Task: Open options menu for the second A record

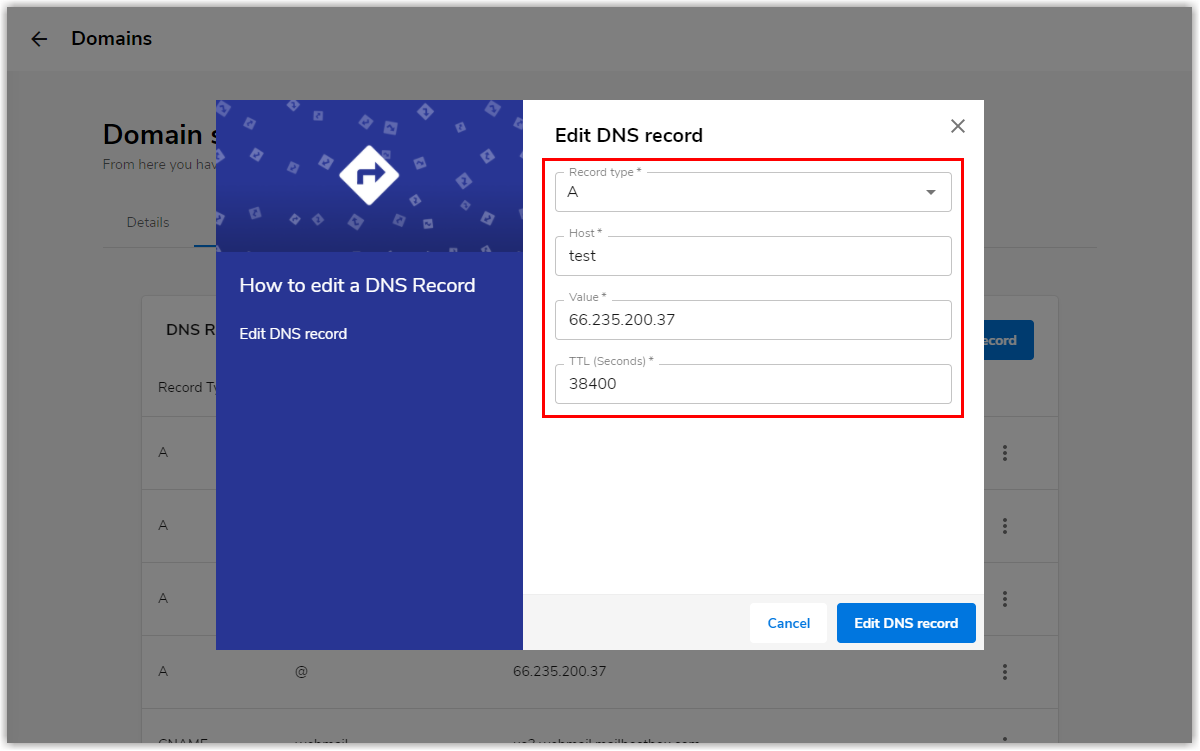Action: [x=1005, y=526]
